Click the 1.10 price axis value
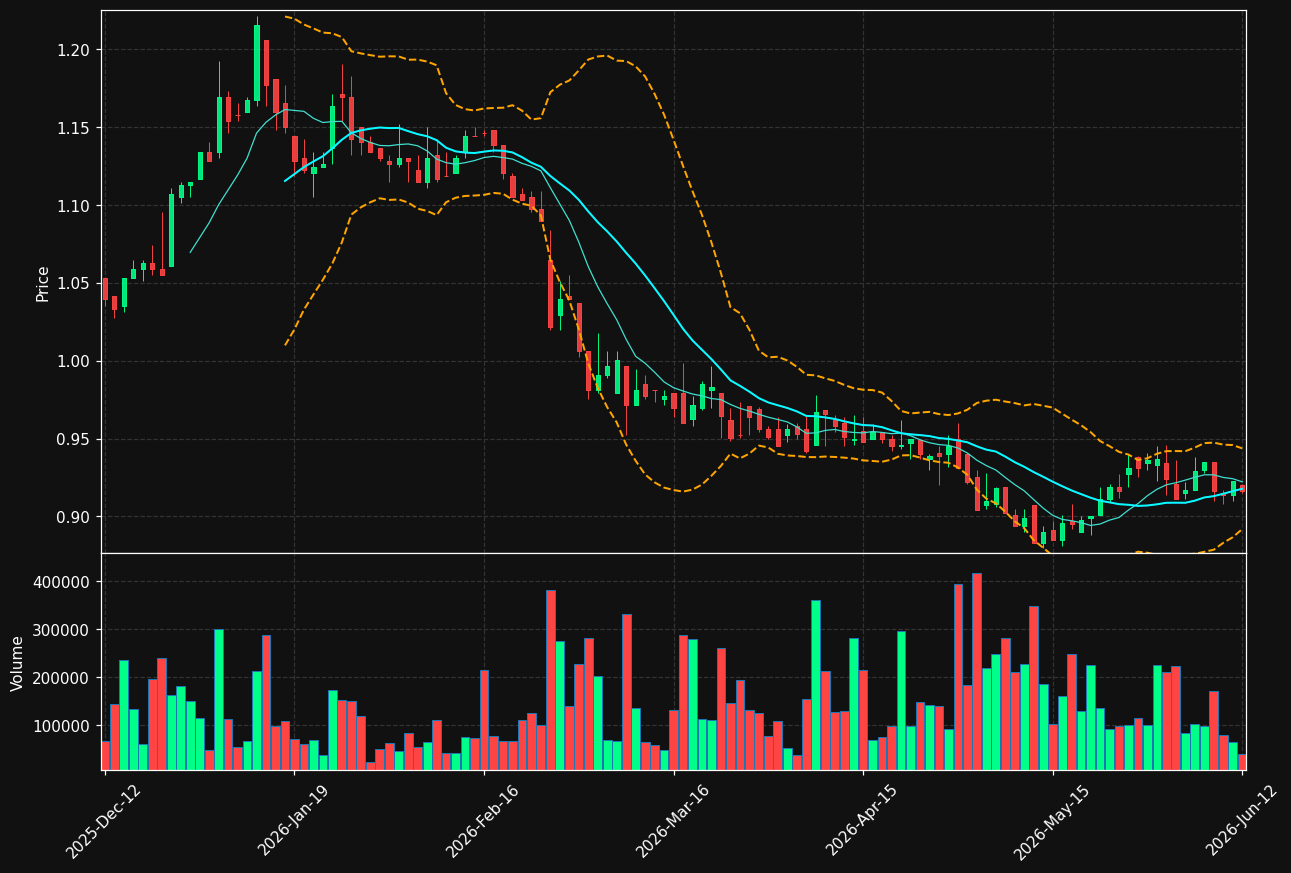The width and height of the screenshot is (1291, 873). point(74,206)
